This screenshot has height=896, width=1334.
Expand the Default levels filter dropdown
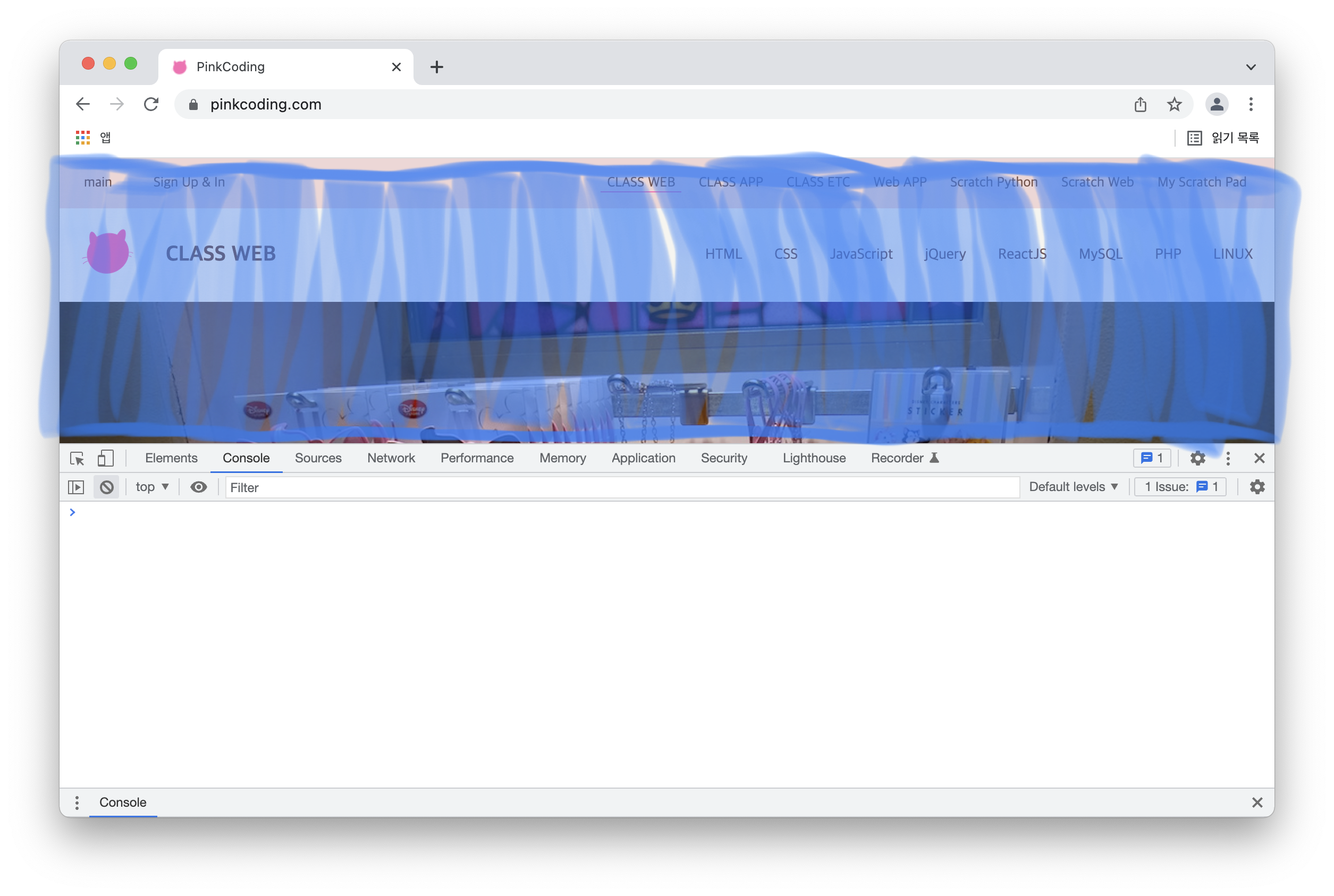(1073, 487)
